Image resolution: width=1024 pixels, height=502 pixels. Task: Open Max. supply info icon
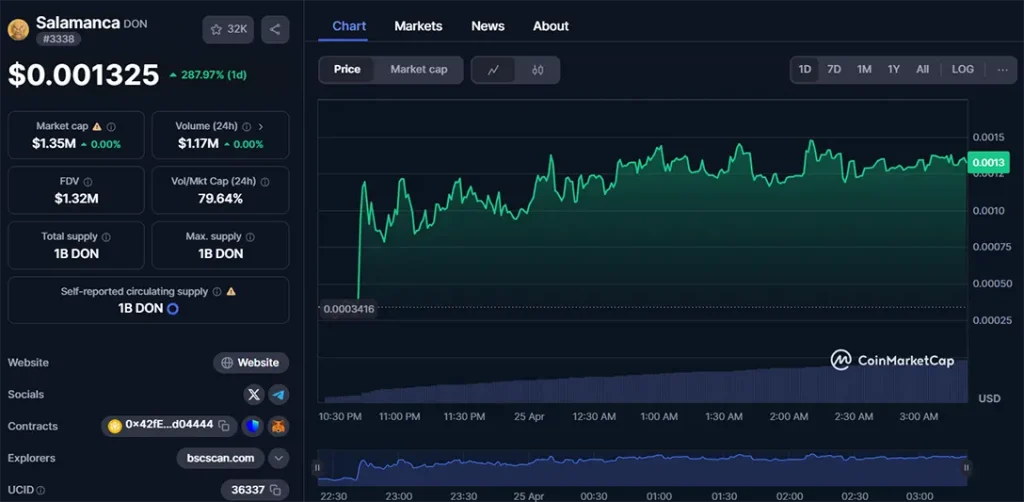[x=250, y=237]
